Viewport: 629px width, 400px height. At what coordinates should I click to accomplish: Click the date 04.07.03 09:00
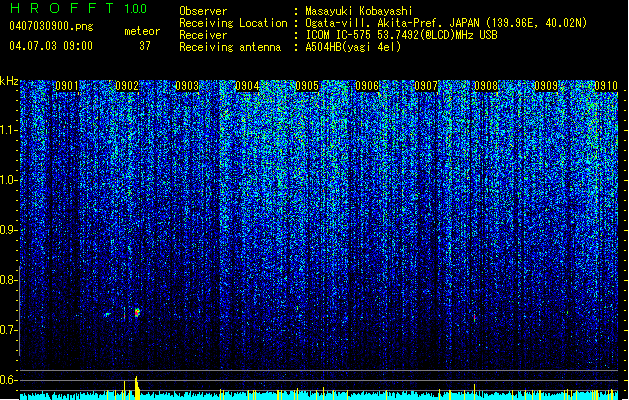pos(51,46)
